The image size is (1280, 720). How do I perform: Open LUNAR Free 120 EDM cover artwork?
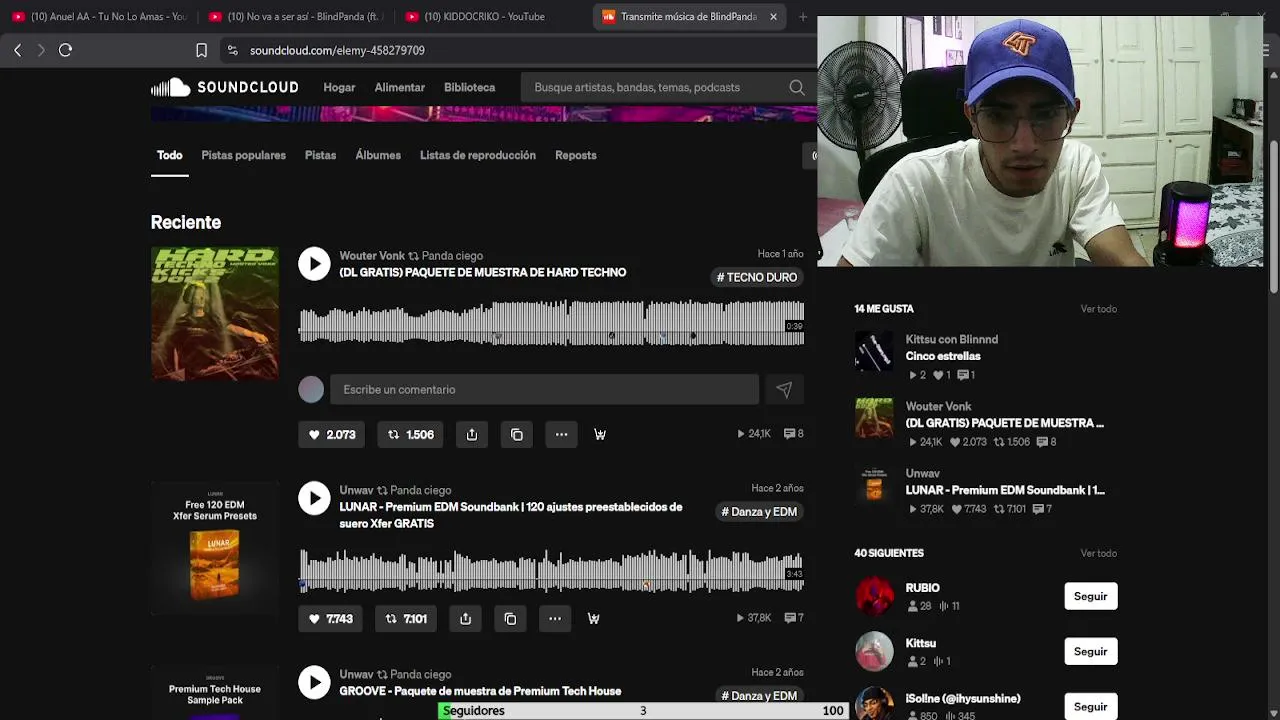[x=215, y=548]
